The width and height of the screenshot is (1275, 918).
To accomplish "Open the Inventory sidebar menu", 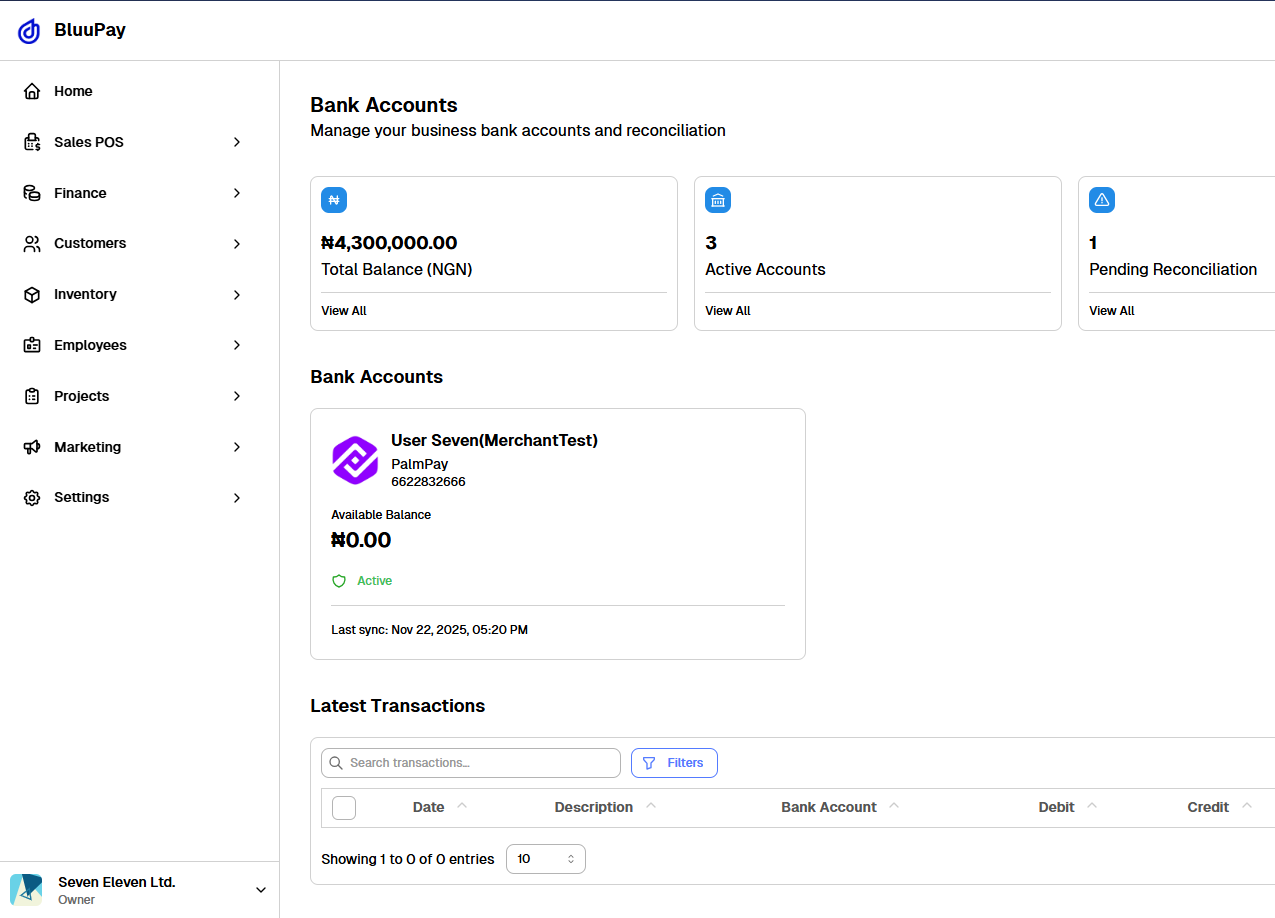I will pos(85,294).
